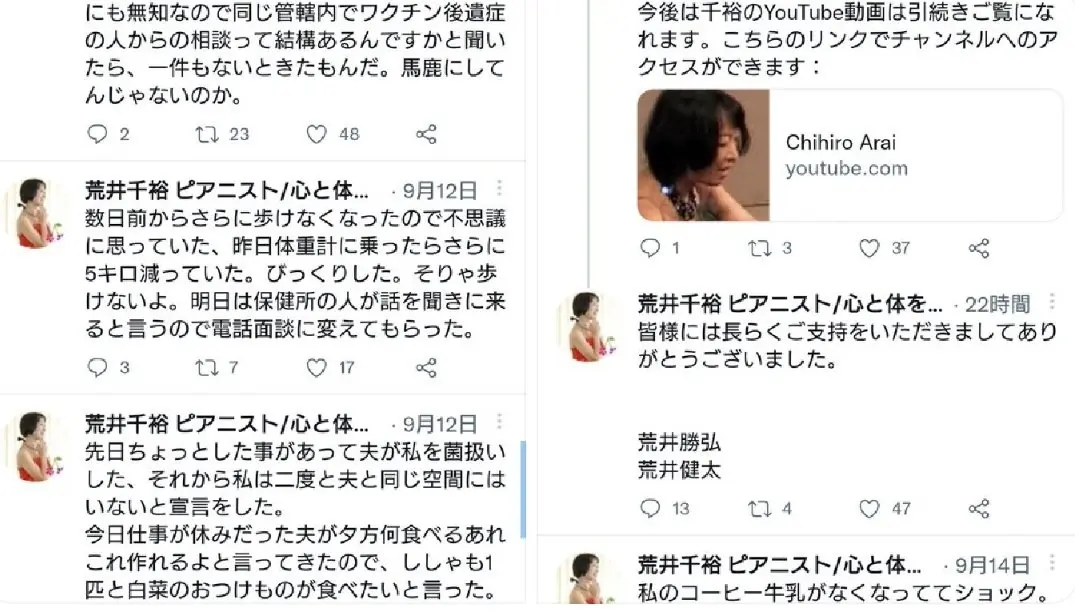Click avatar beside the weight loss tweet

[x=36, y=213]
